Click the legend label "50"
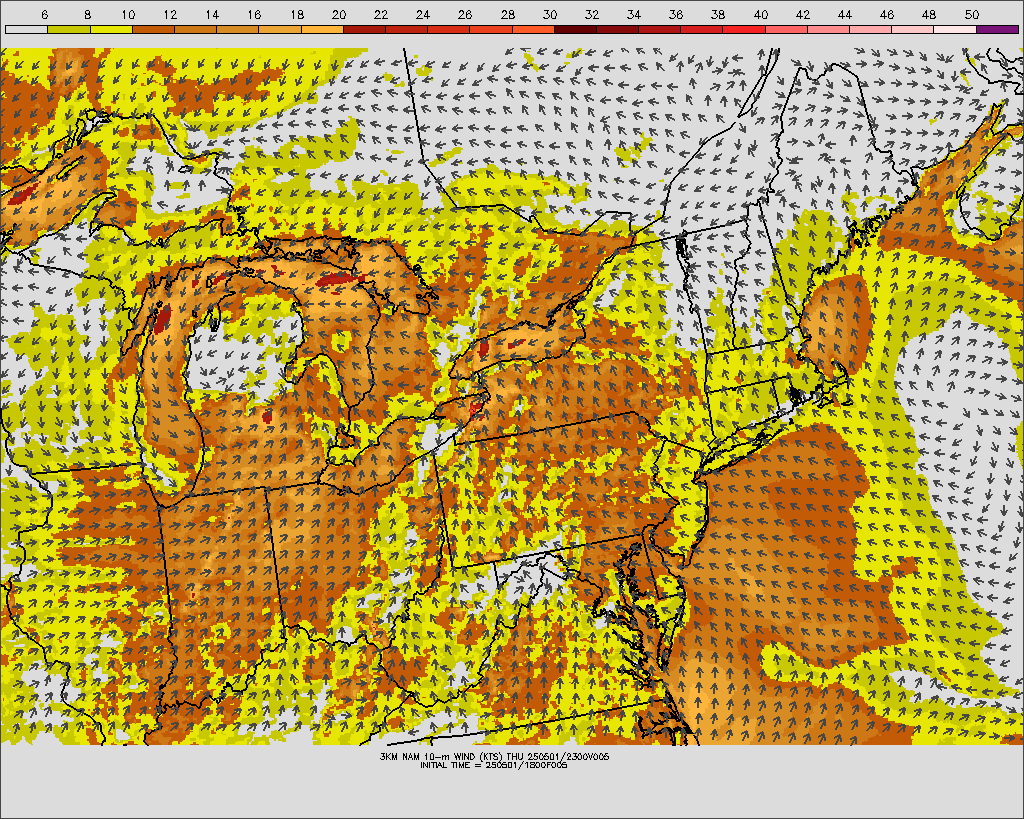1024x819 pixels. 971,14
